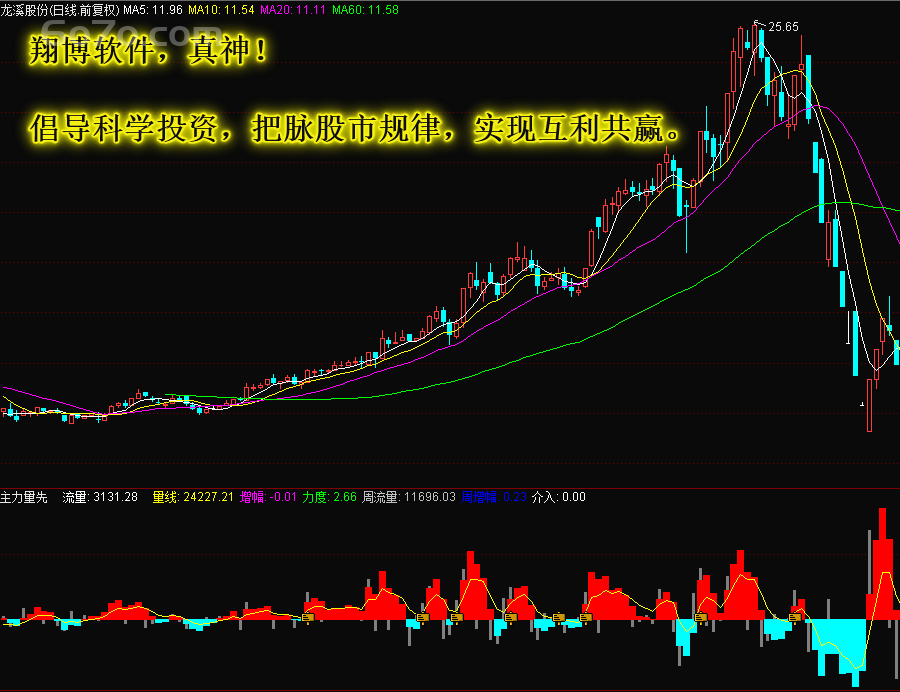The image size is (900, 692).
Task: Click the 增幅: -0.01 value
Action: tap(268, 497)
